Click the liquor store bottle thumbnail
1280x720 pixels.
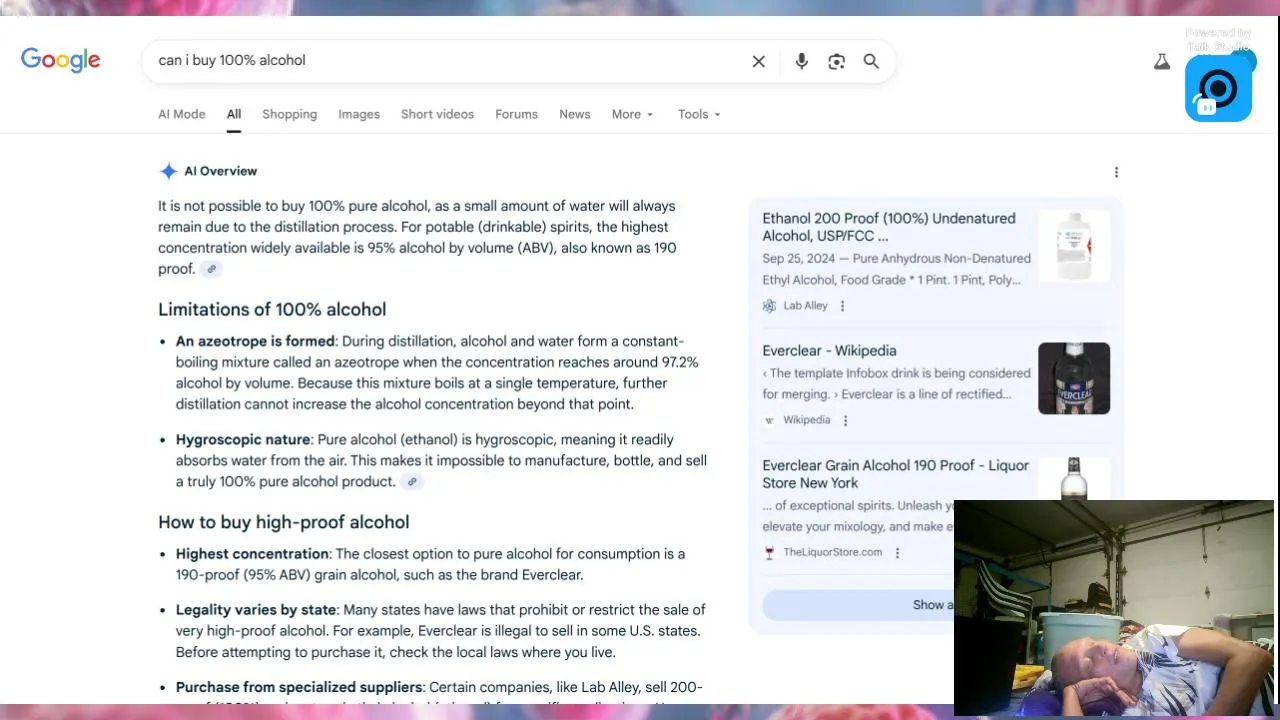tap(1074, 479)
